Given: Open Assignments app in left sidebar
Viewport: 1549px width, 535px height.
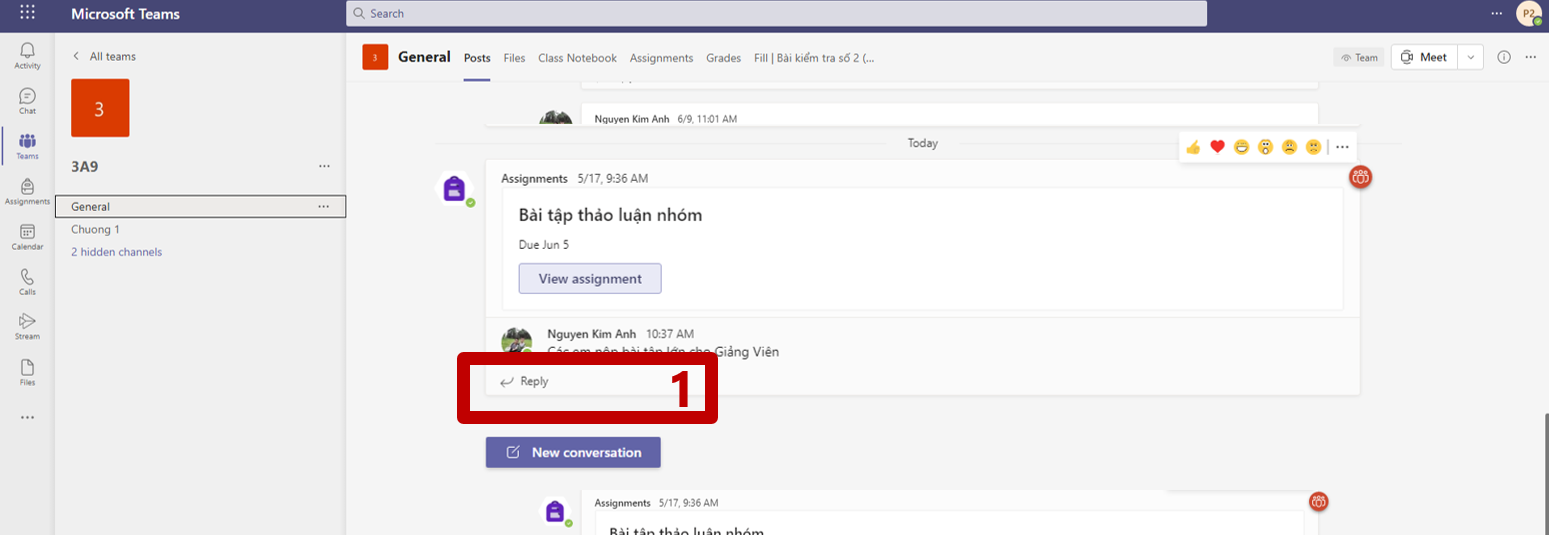Looking at the screenshot, I should pyautogui.click(x=27, y=191).
